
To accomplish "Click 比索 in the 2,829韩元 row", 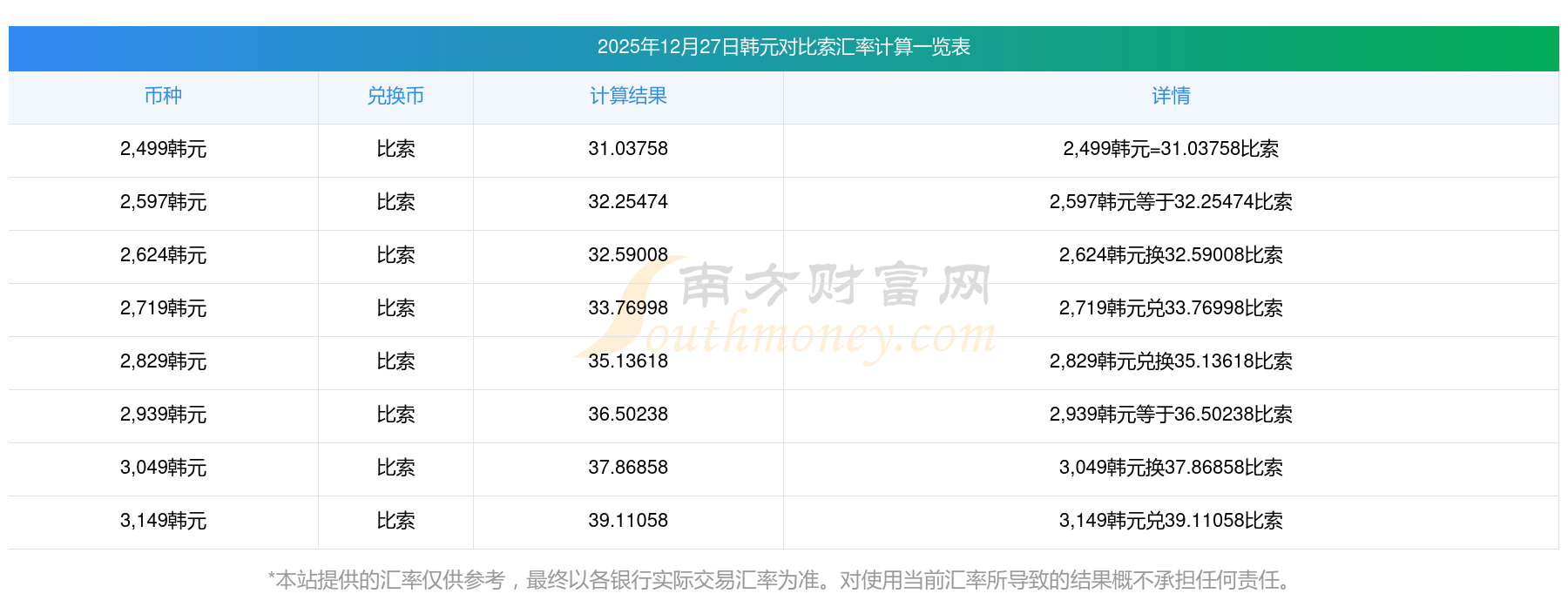I will (x=395, y=361).
